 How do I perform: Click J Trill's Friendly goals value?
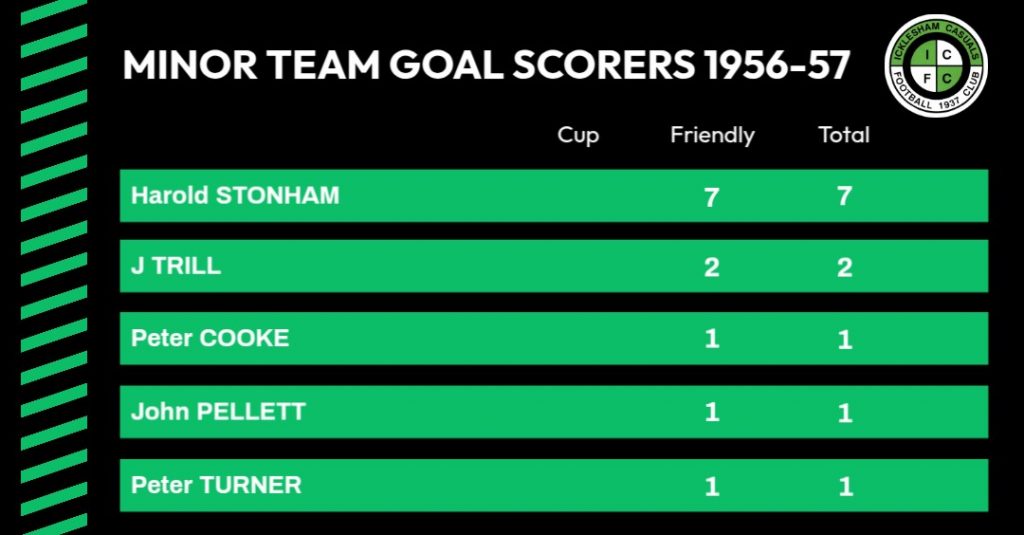712,267
